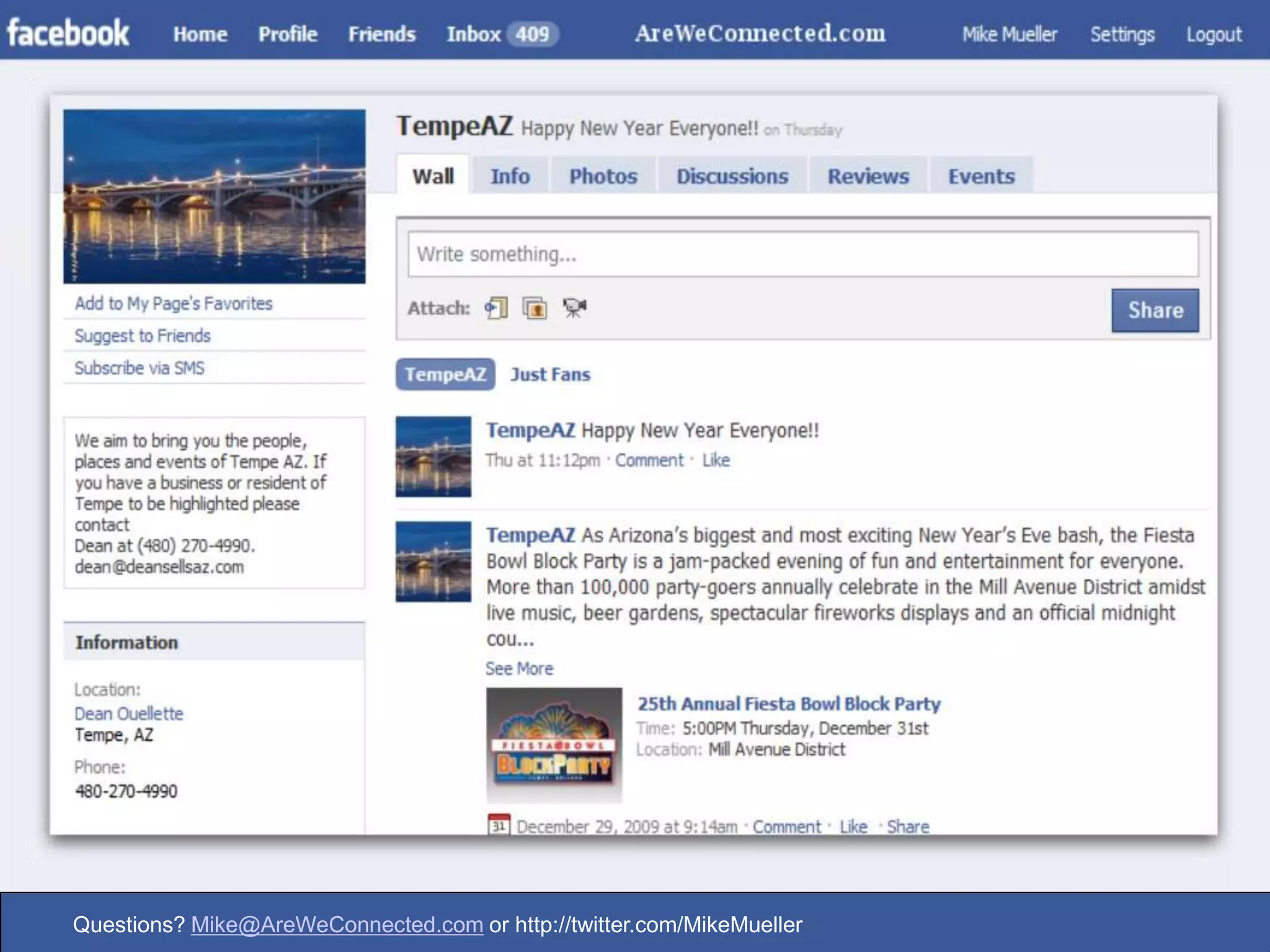The image size is (1270, 952).
Task: Attach a link using the link icon
Action: [x=496, y=308]
